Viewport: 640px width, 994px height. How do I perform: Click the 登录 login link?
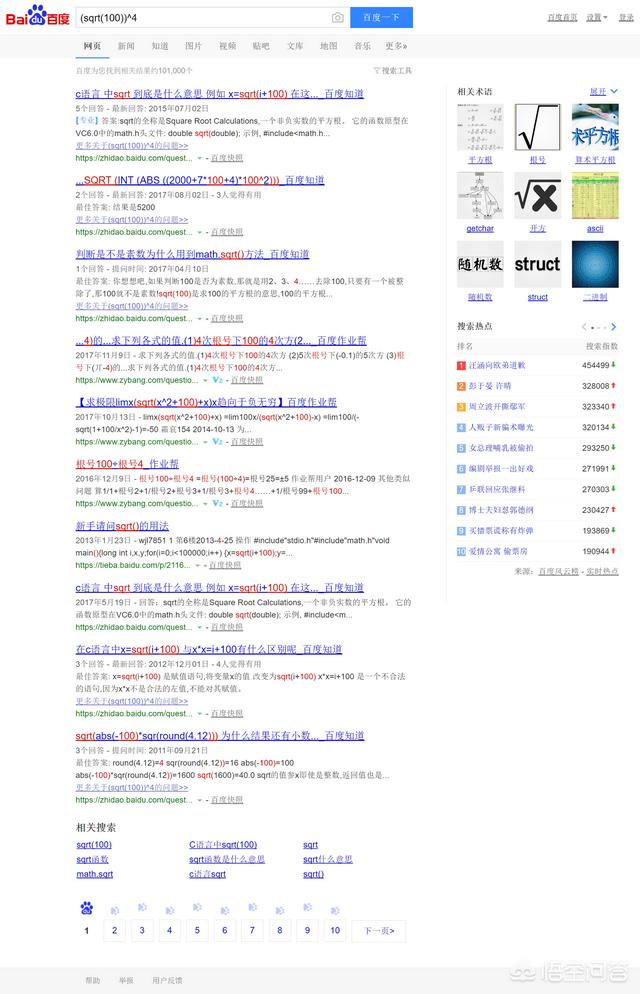point(626,18)
